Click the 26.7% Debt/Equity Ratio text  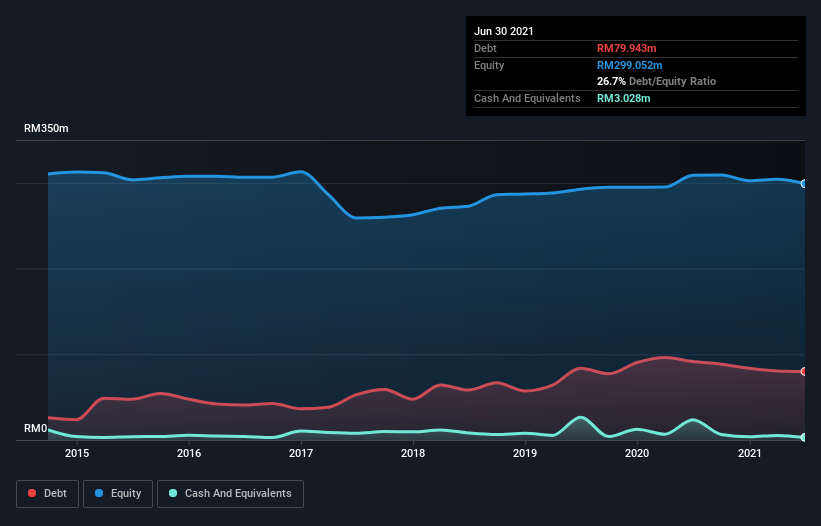click(657, 81)
